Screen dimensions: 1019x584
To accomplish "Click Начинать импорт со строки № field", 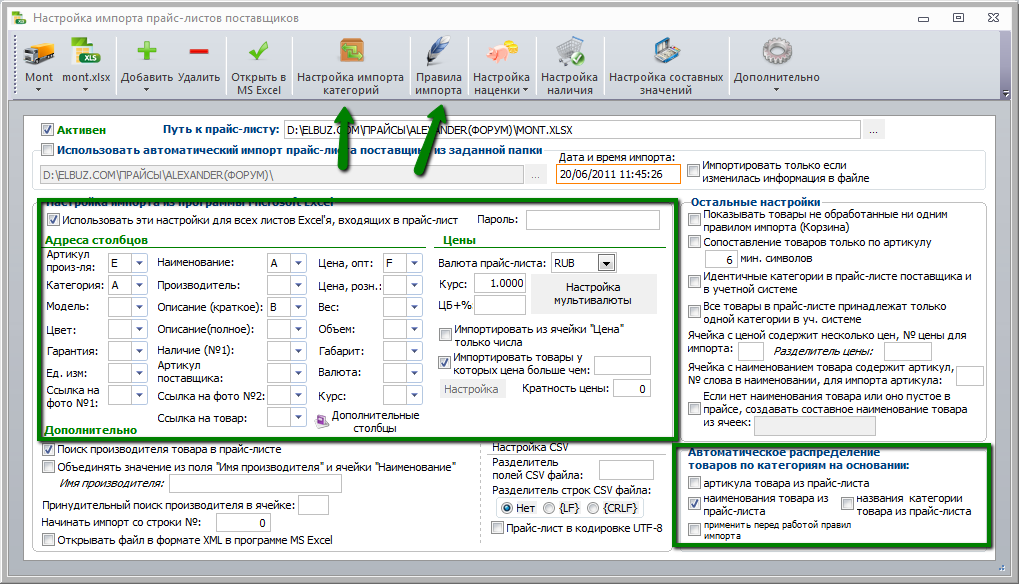I will [x=243, y=523].
